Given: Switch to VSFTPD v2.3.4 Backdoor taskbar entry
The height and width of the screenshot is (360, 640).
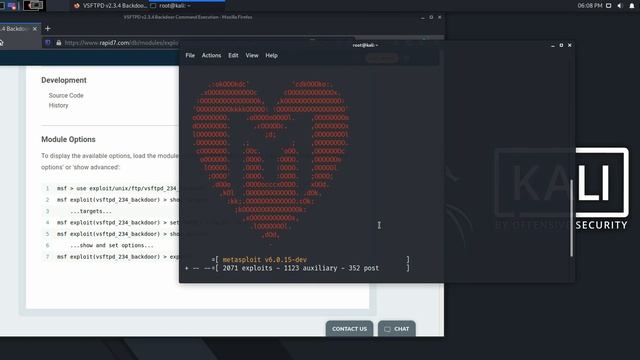Looking at the screenshot, I should coord(110,6).
